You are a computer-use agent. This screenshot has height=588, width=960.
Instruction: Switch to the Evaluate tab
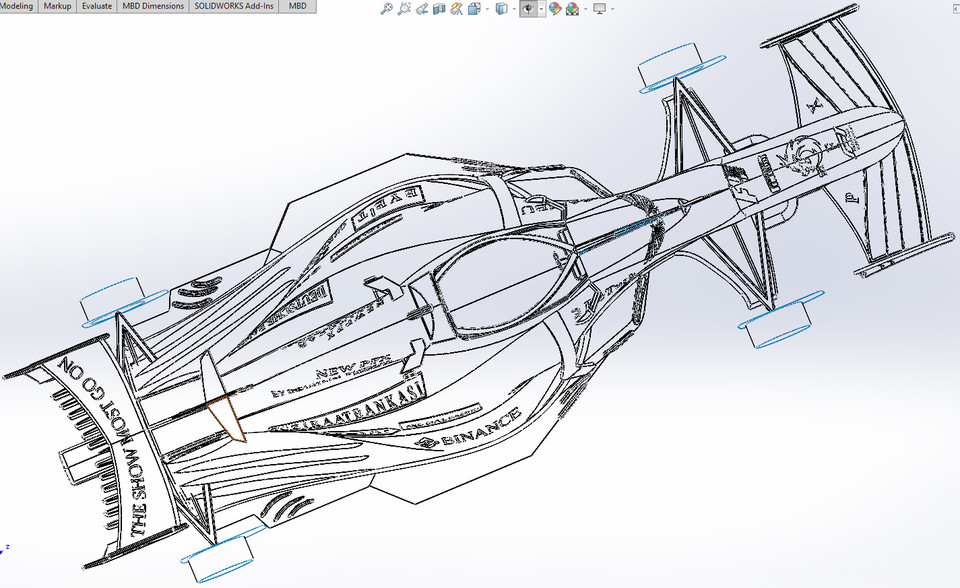[x=96, y=5]
